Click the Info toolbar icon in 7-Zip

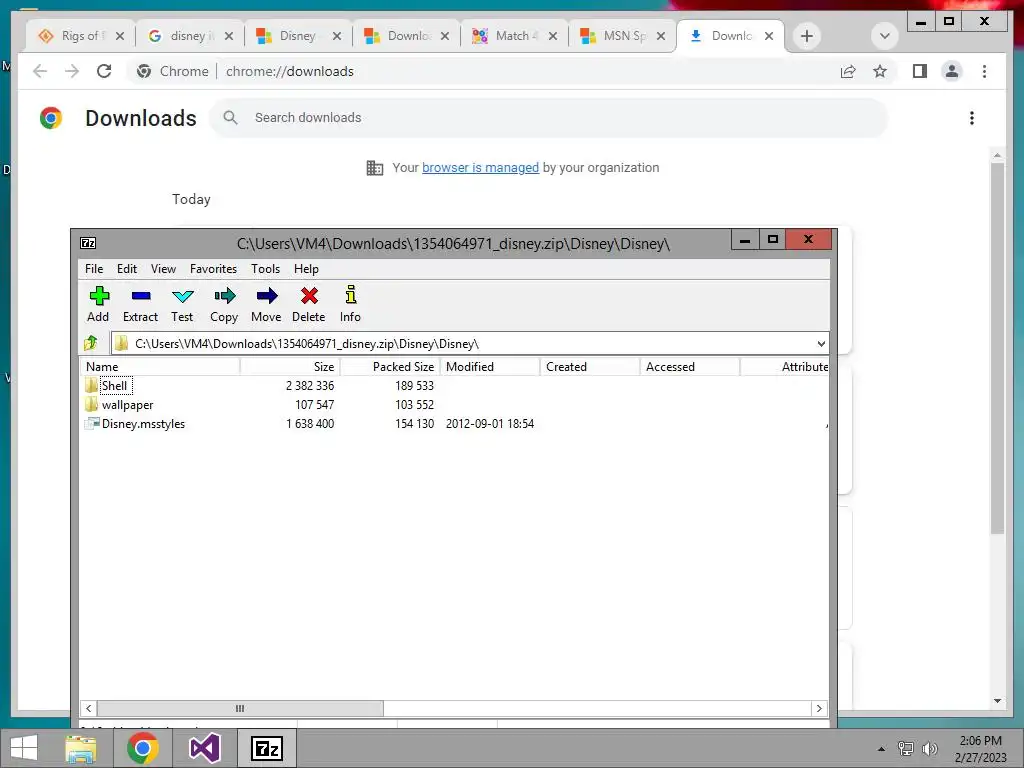point(351,304)
